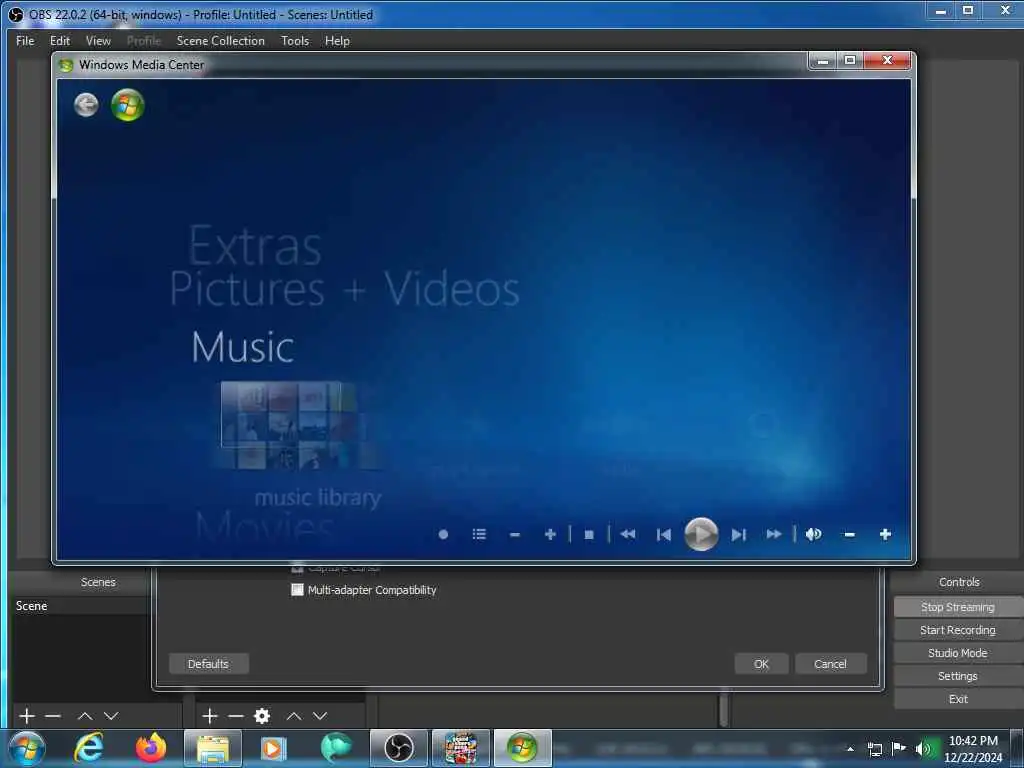1024x768 pixels.
Task: Switch to Windows Media Center taskbar button
Action: pos(522,748)
